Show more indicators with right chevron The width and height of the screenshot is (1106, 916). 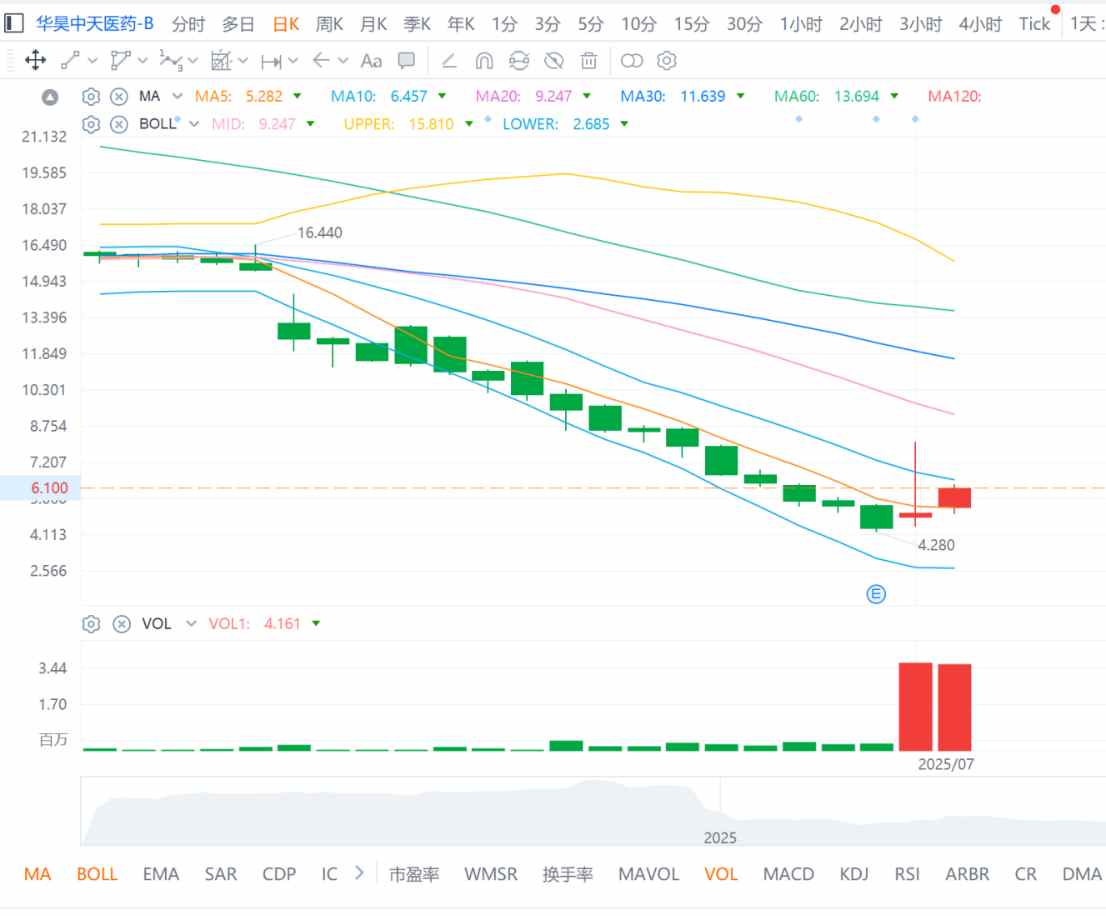(359, 873)
